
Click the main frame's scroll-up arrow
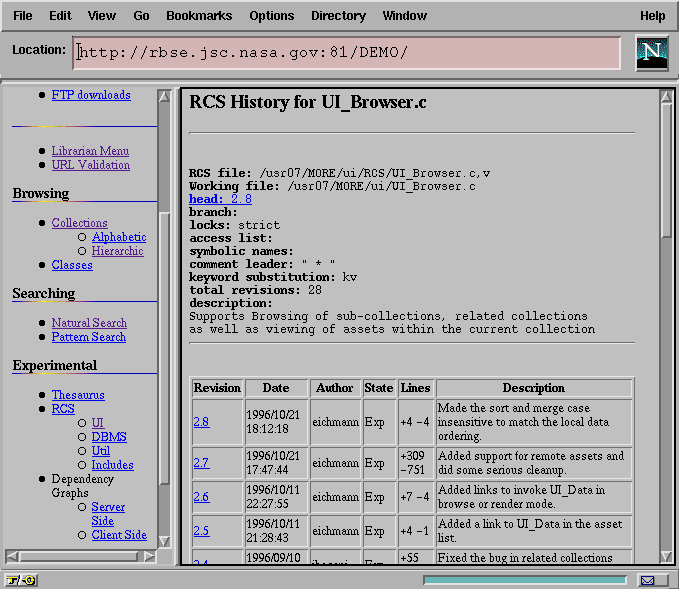tap(667, 95)
